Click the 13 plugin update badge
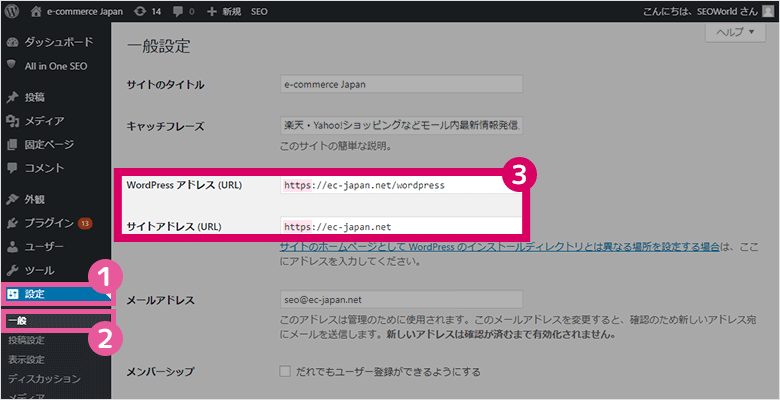The image size is (780, 400). coord(85,223)
